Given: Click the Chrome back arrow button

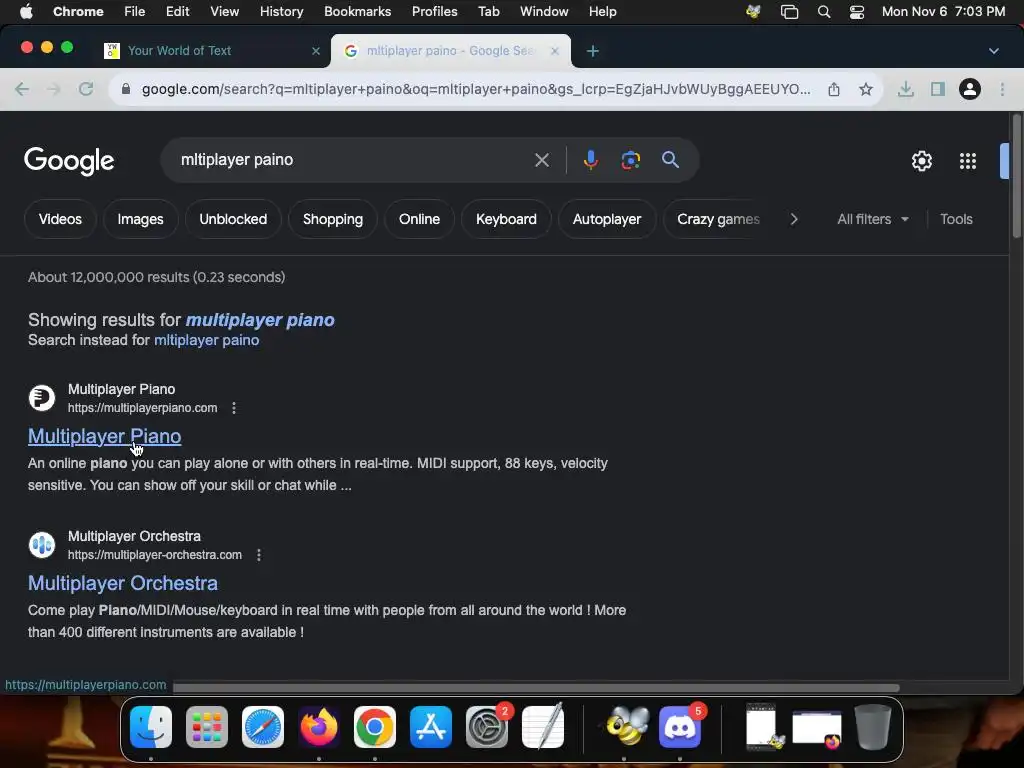Looking at the screenshot, I should pyautogui.click(x=22, y=89).
